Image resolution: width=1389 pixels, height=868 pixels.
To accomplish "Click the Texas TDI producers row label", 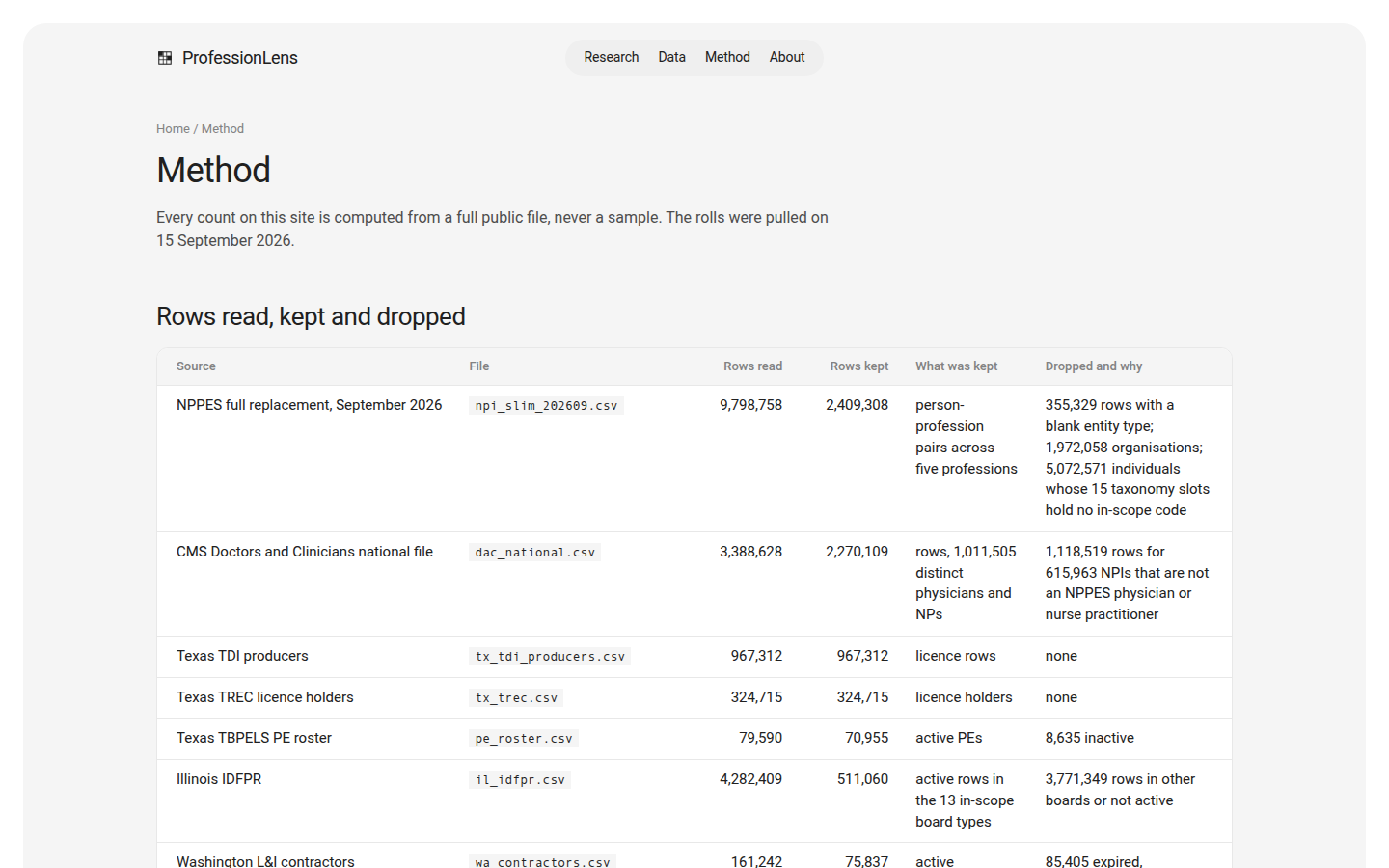I will [242, 656].
